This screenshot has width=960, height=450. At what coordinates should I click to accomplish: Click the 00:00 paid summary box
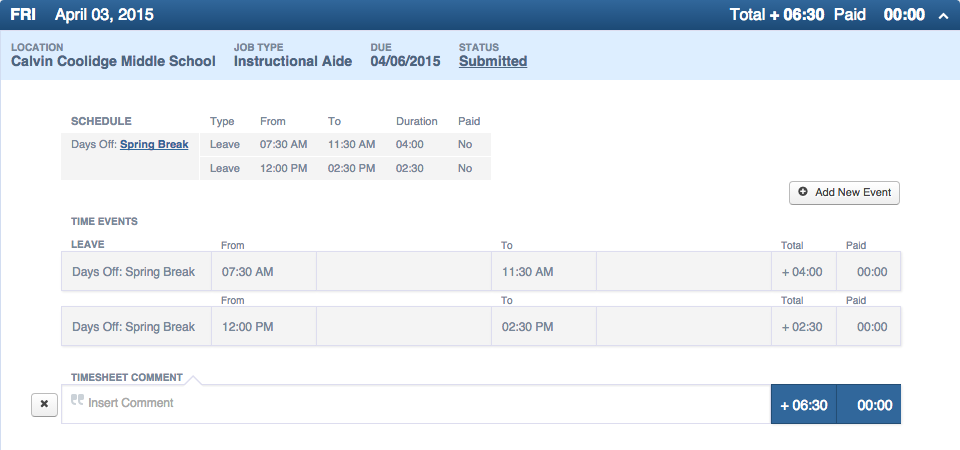coord(869,405)
